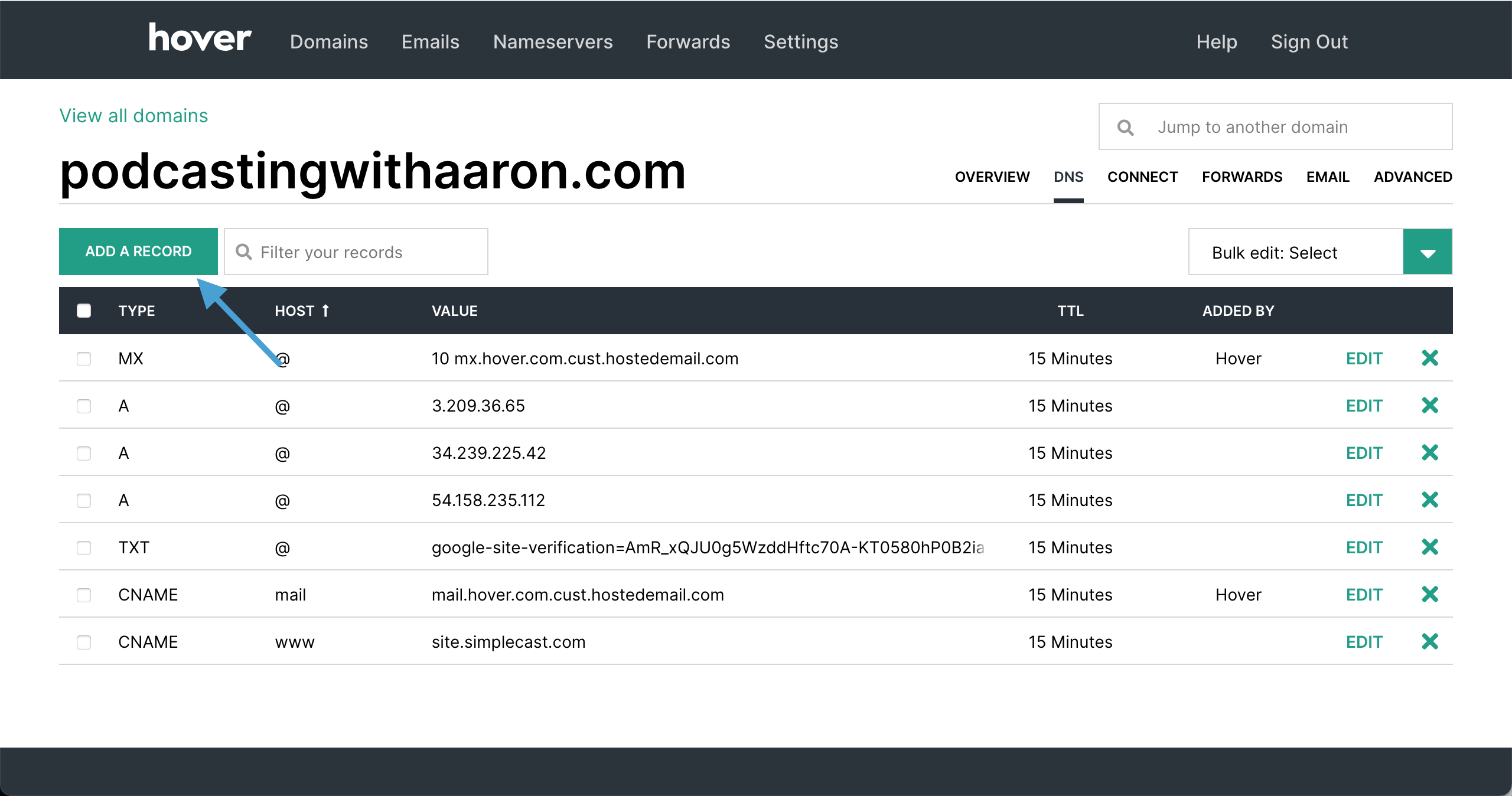Open the Bulk edit dropdown arrow
The image size is (1512, 796).
coord(1427,252)
